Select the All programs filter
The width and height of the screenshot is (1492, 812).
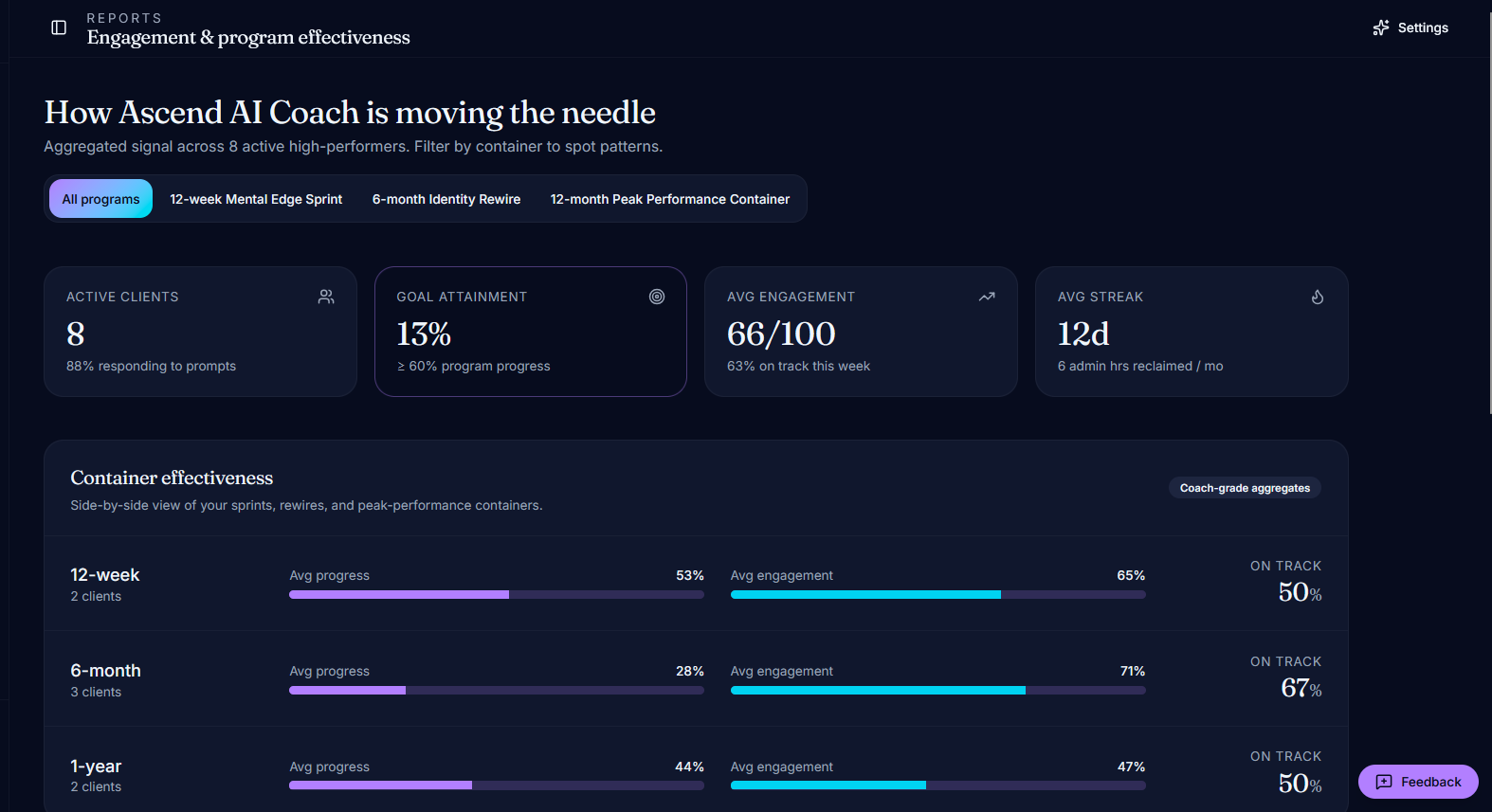pyautogui.click(x=100, y=199)
